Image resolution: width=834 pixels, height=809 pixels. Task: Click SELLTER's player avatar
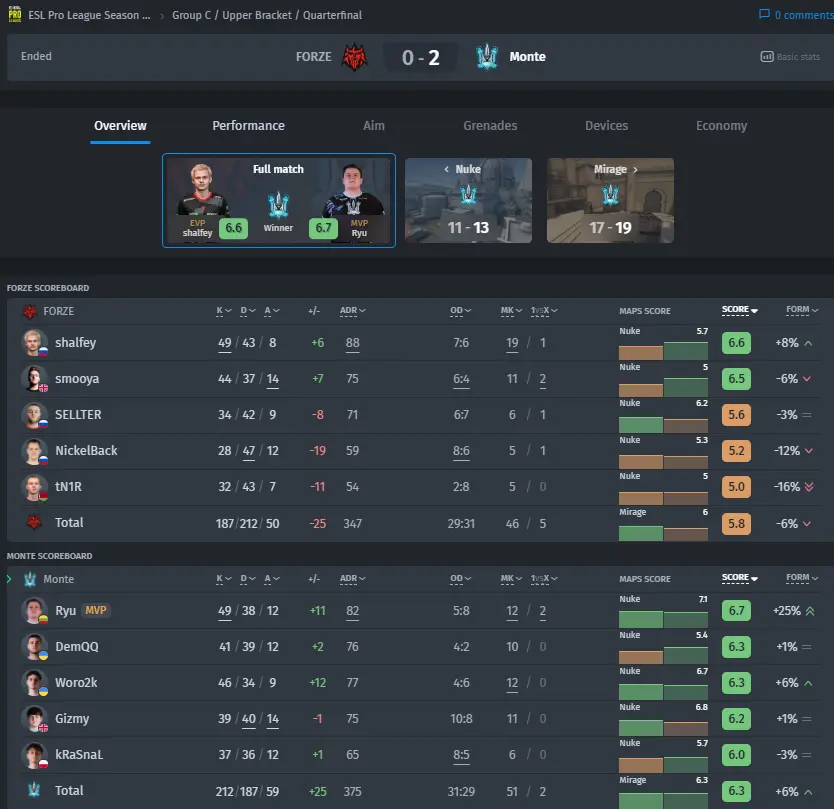tap(34, 415)
